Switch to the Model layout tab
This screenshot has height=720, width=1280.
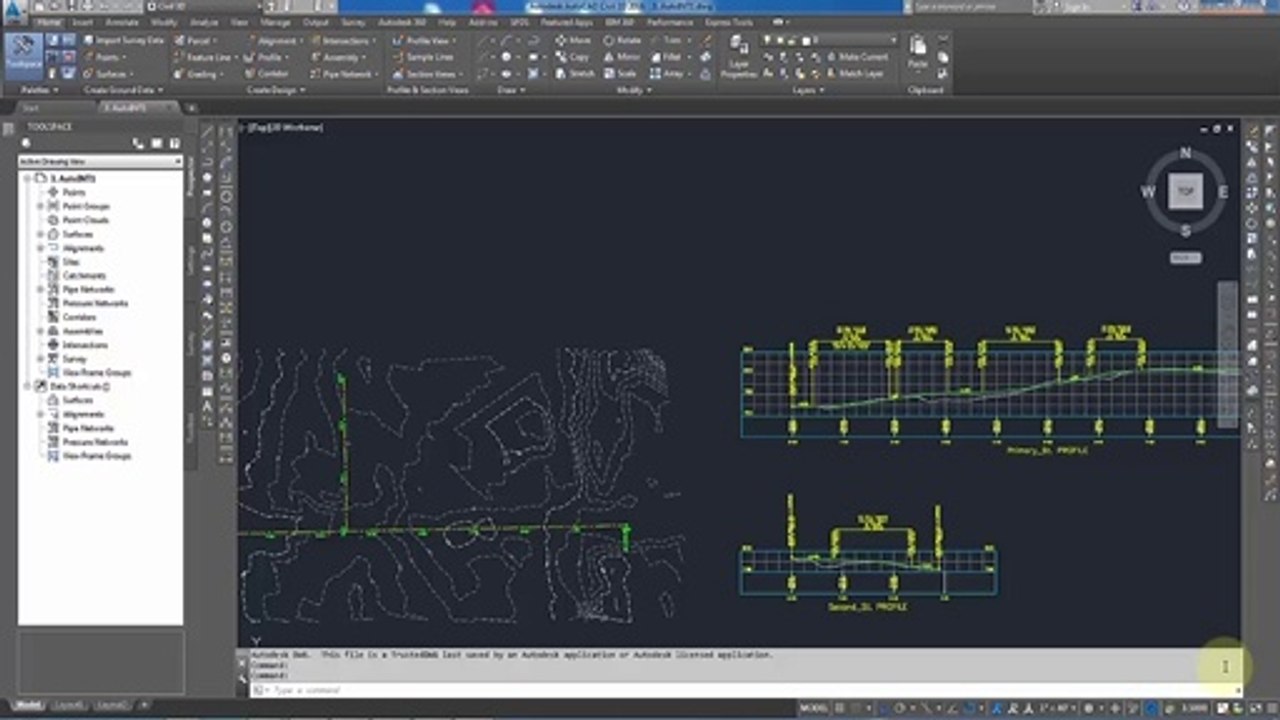(x=30, y=705)
